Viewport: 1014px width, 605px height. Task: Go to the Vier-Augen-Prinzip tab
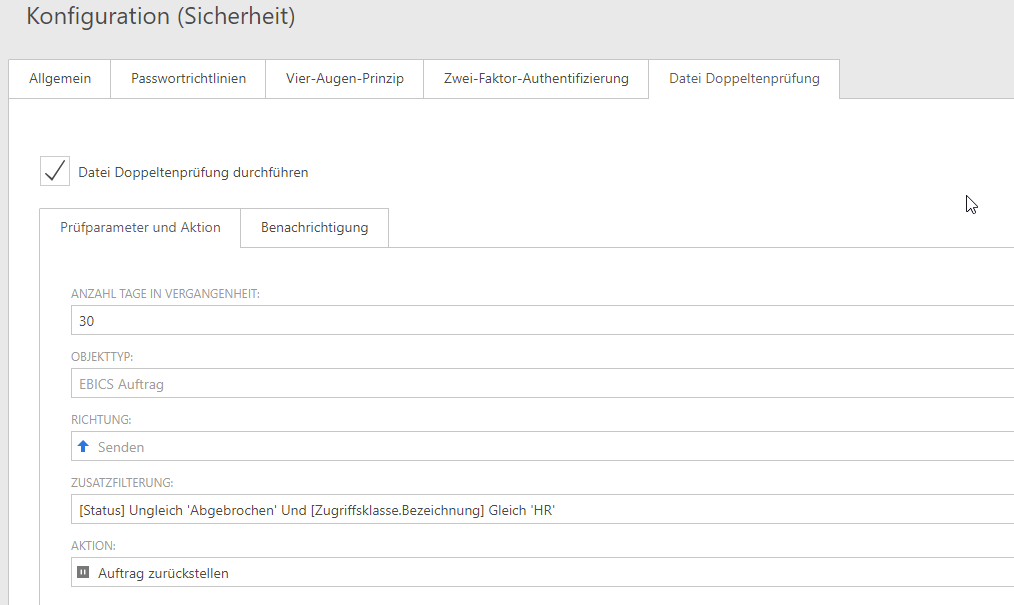344,79
